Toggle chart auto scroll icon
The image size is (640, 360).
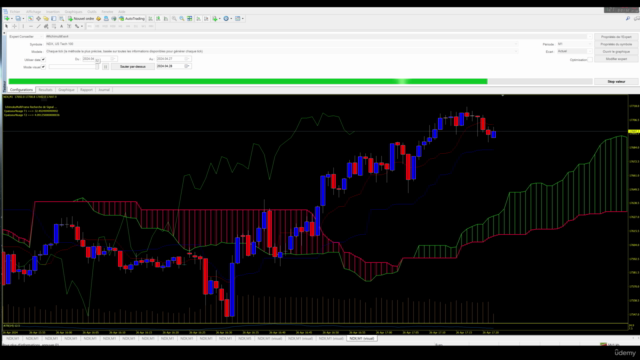198,19
